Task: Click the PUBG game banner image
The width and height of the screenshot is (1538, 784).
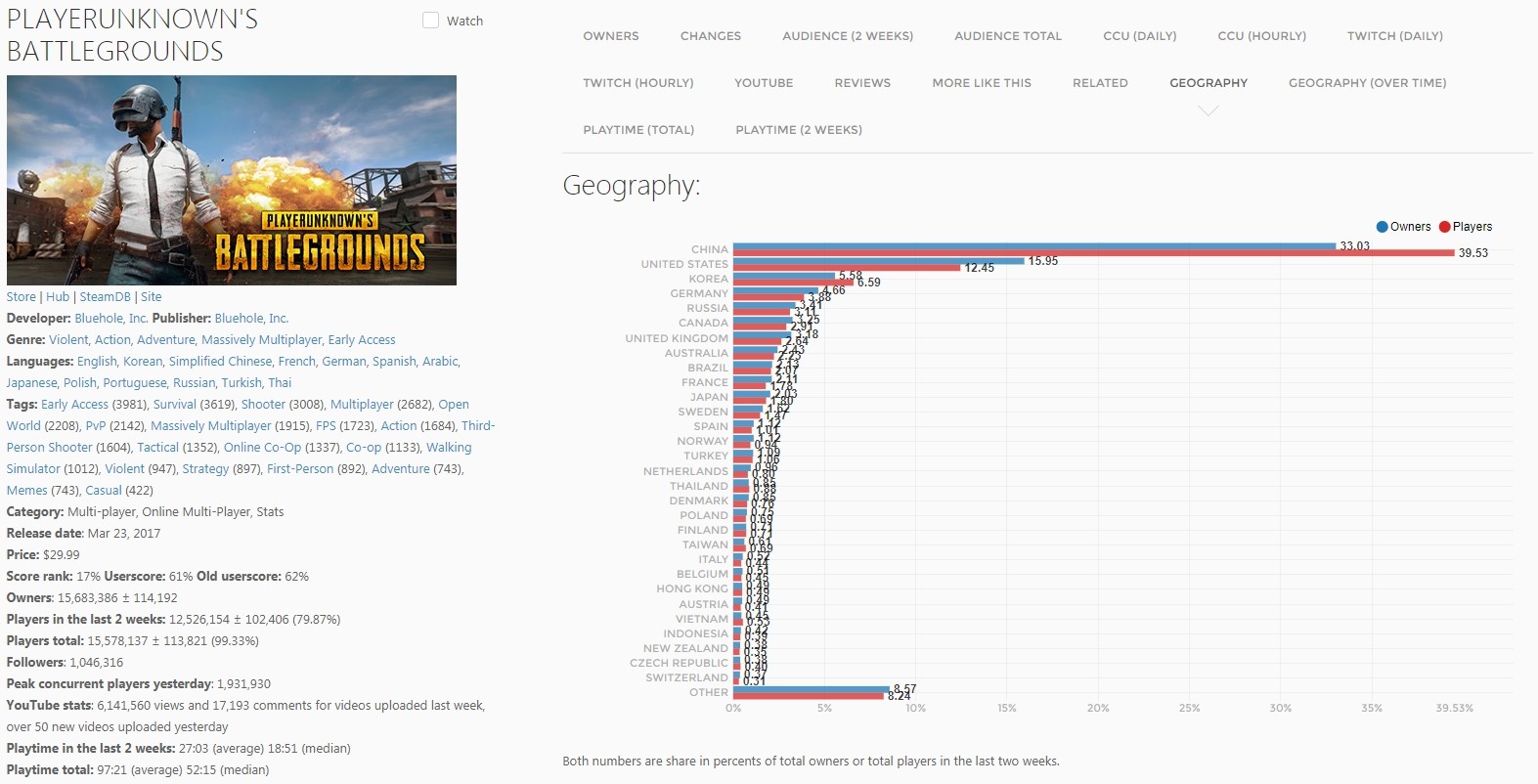Action: point(232,180)
